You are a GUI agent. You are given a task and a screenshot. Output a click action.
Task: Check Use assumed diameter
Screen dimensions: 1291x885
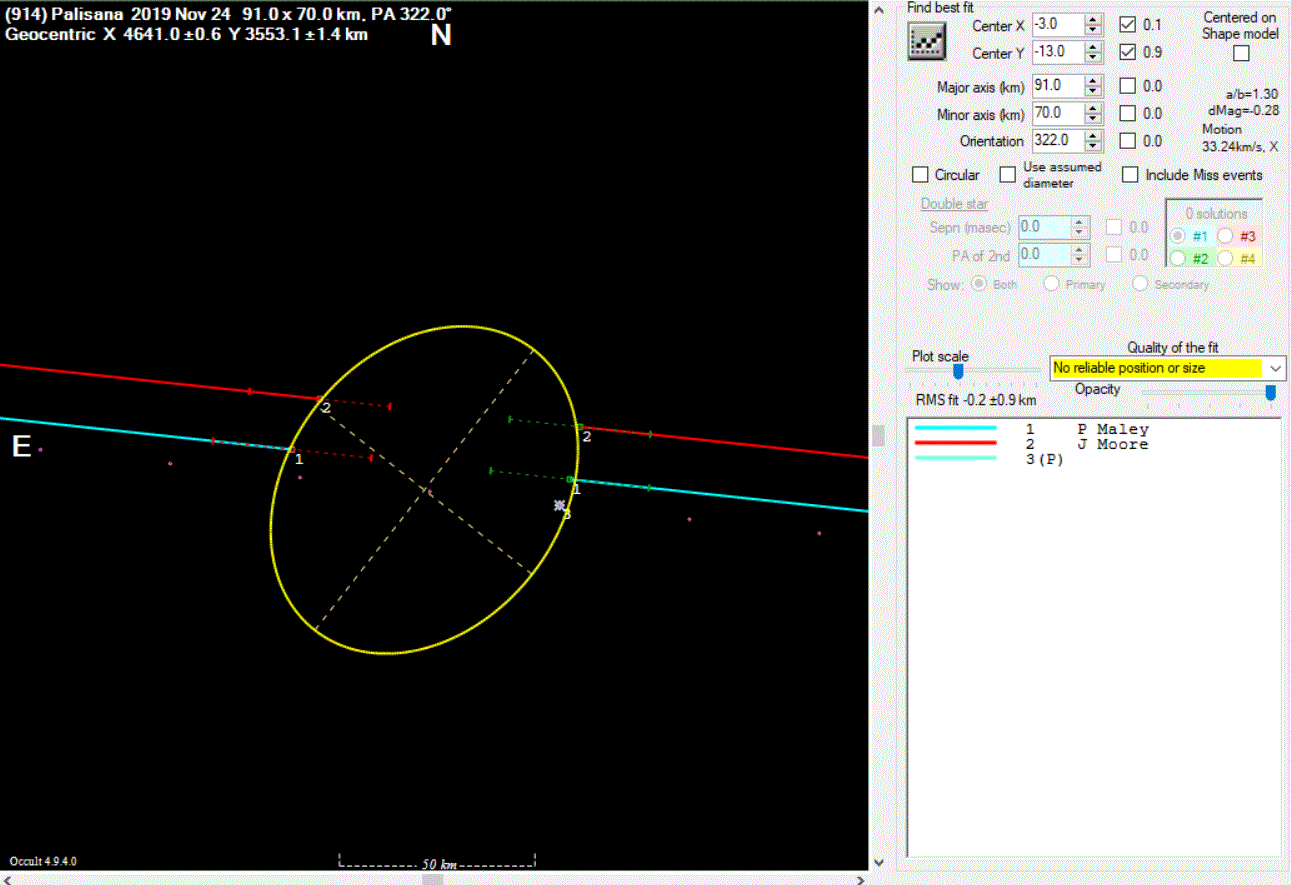click(x=1007, y=174)
